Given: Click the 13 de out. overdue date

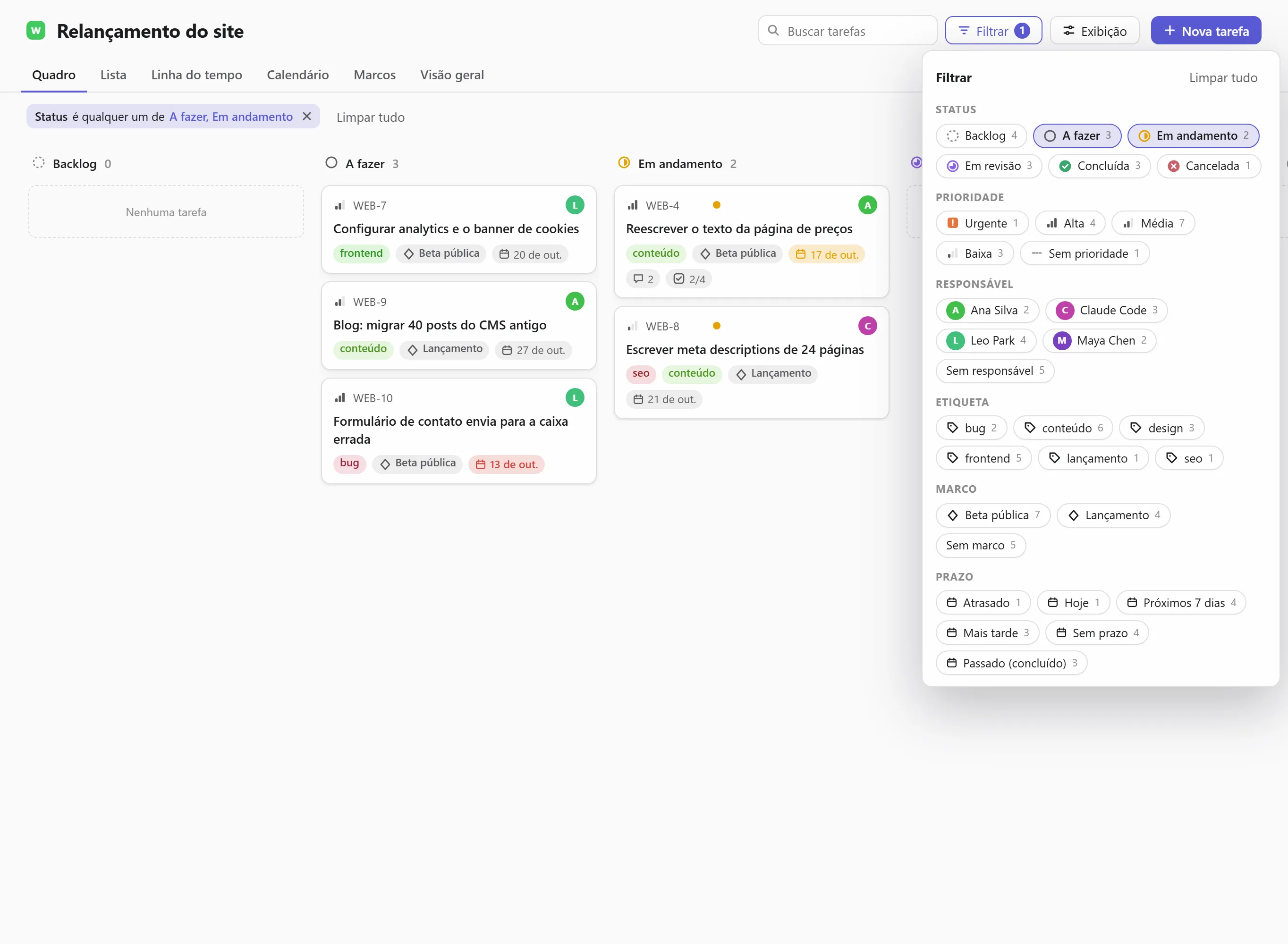Looking at the screenshot, I should [506, 464].
